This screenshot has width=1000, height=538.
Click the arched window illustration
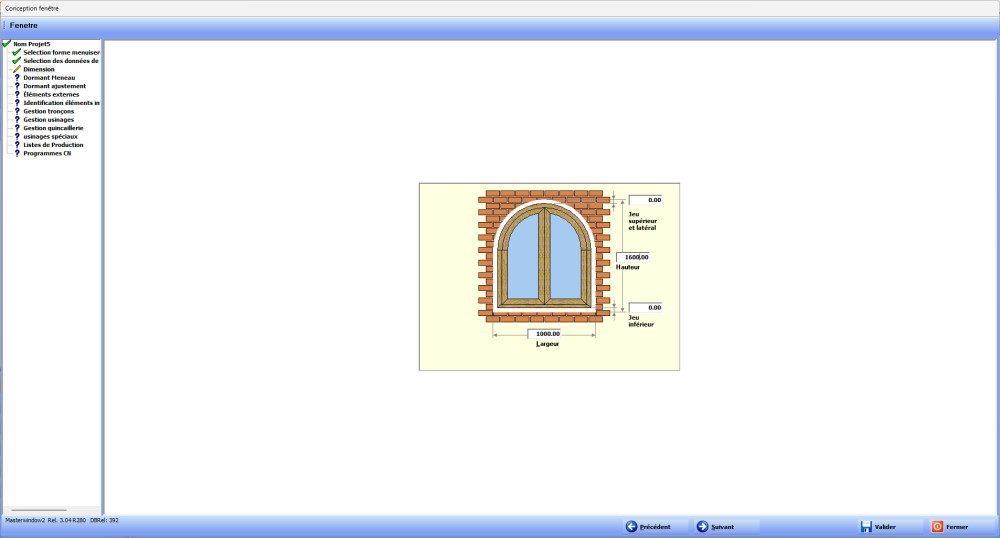click(x=545, y=256)
